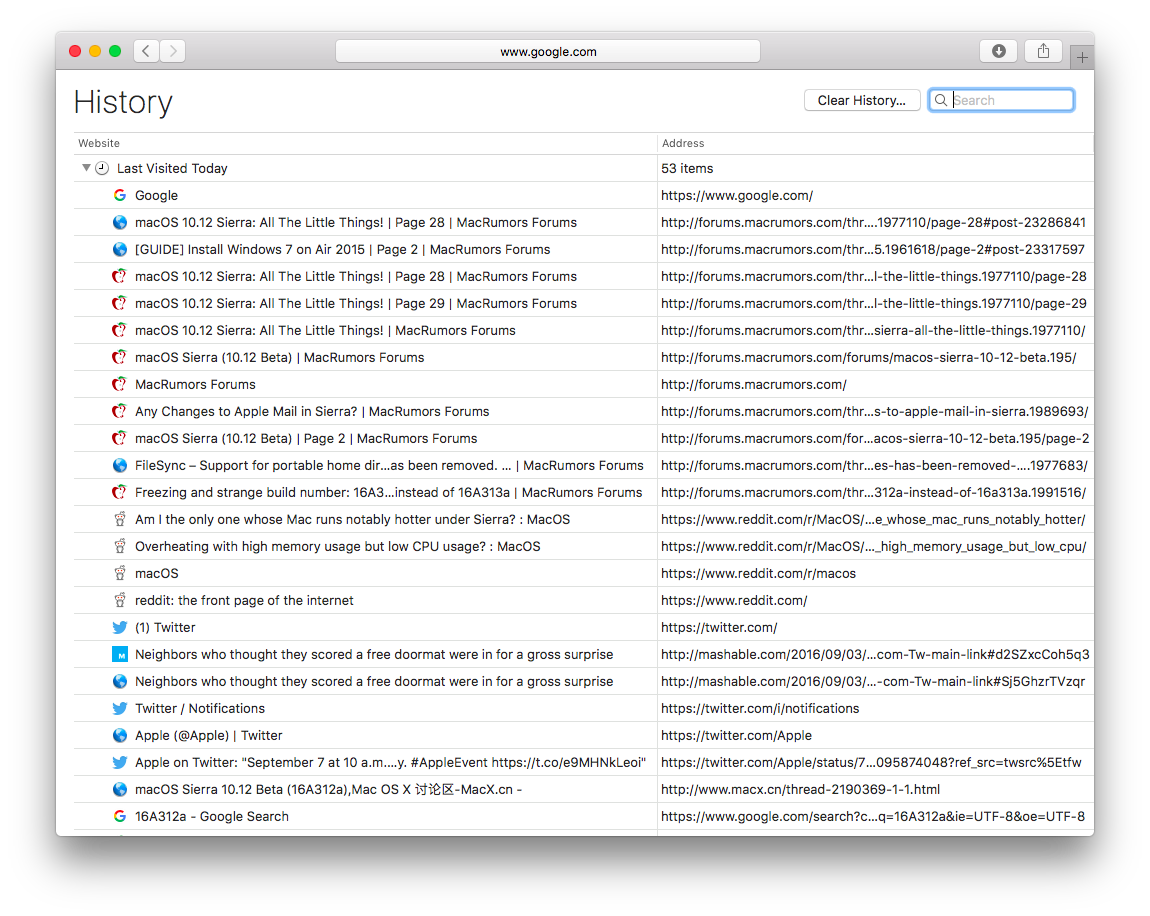Select 'FileSync – Support for portable home' entry

pyautogui.click(x=583, y=465)
